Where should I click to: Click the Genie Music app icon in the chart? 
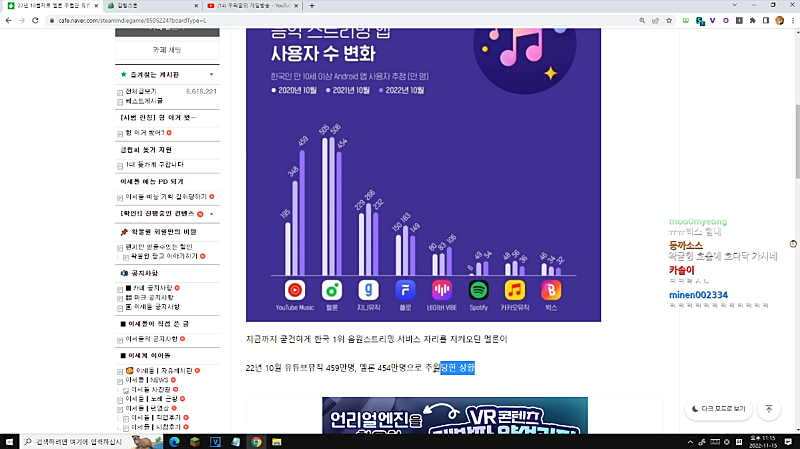[x=368, y=290]
